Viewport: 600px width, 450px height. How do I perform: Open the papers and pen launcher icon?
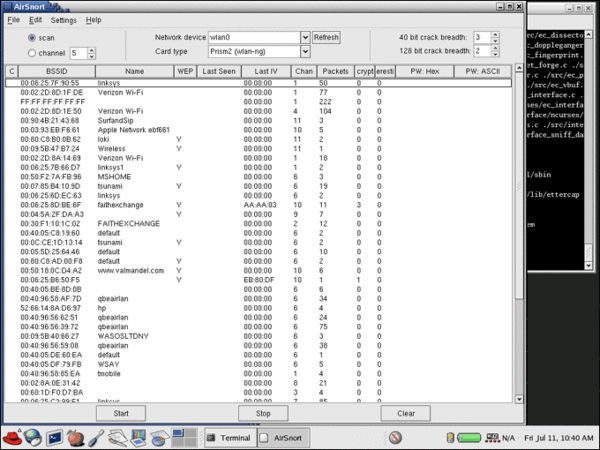coord(117,438)
